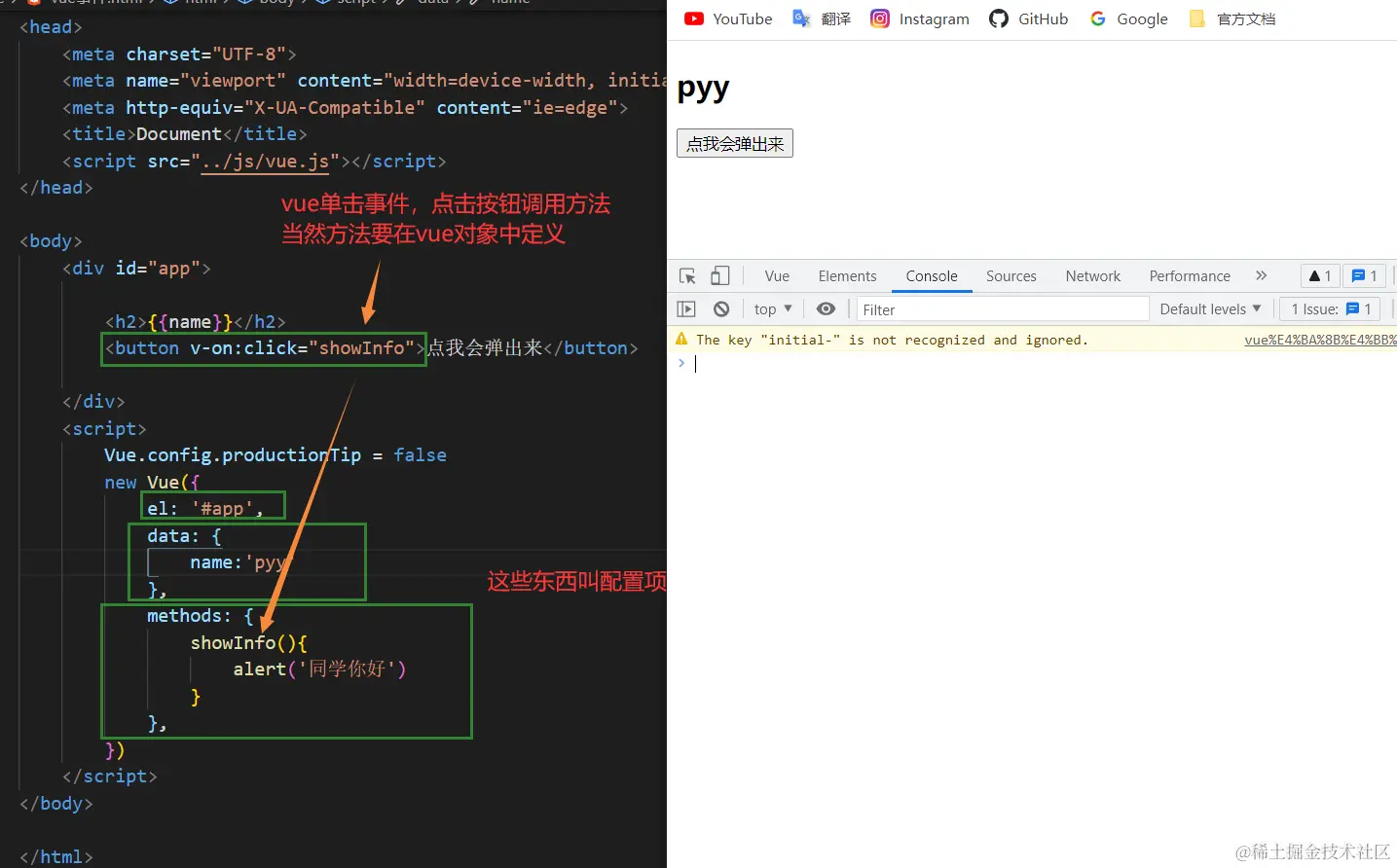Open the Default levels dropdown
1397x868 pixels.
coord(1210,308)
